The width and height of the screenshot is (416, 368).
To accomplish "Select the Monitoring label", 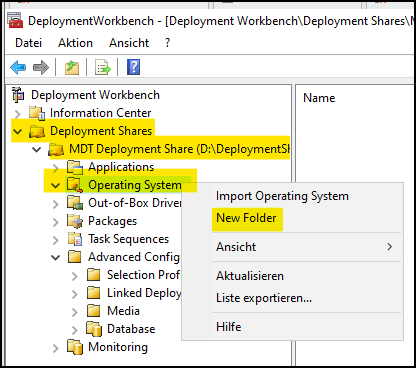I will pyautogui.click(x=118, y=347).
